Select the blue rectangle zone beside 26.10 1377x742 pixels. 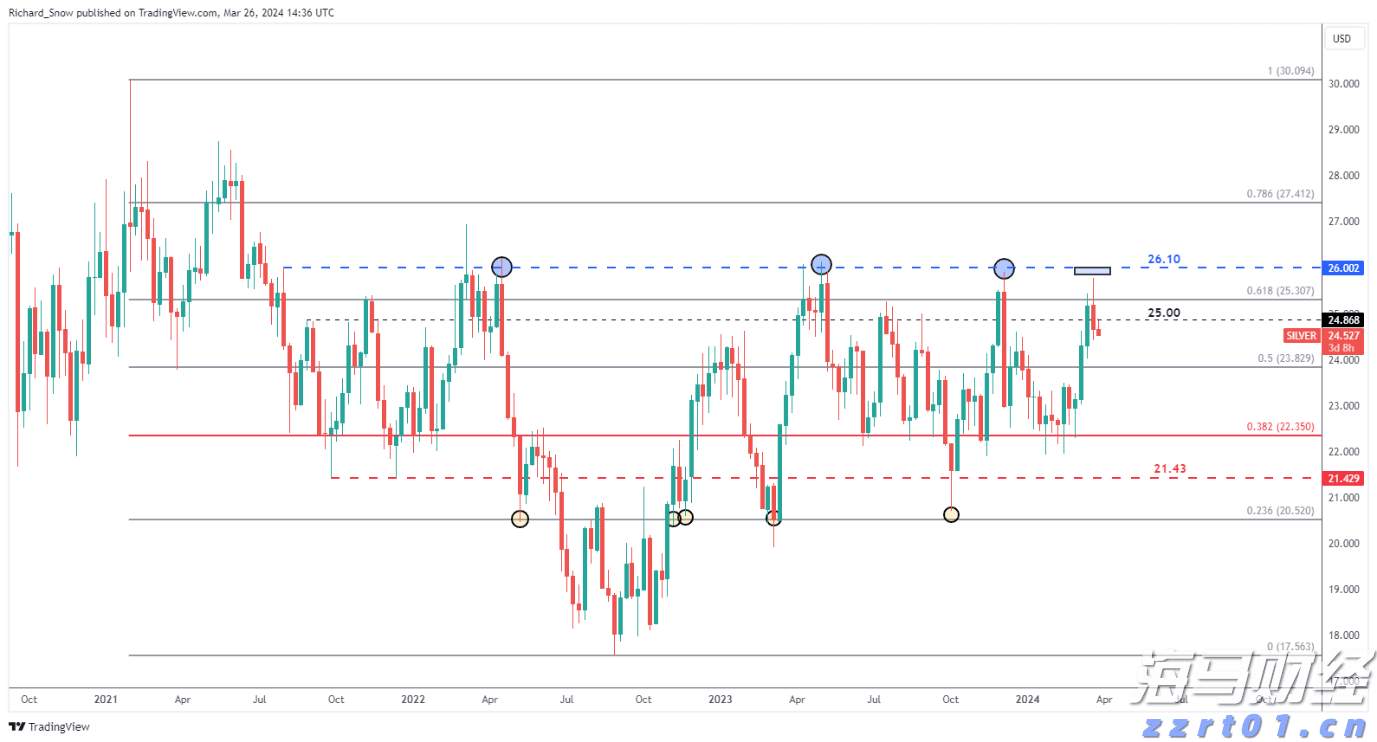pyautogui.click(x=1092, y=270)
